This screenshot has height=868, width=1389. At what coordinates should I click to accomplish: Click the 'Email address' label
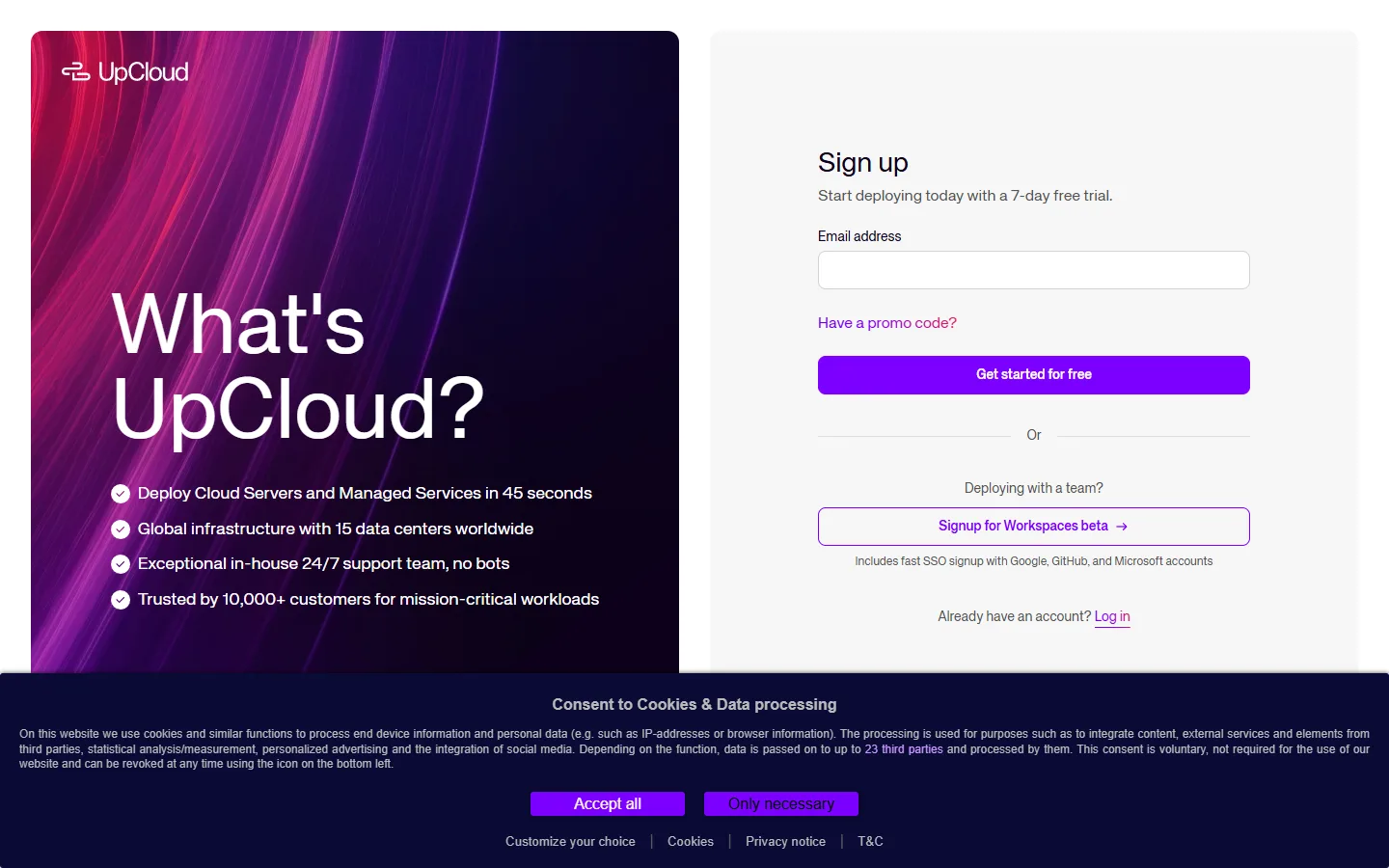click(x=859, y=236)
